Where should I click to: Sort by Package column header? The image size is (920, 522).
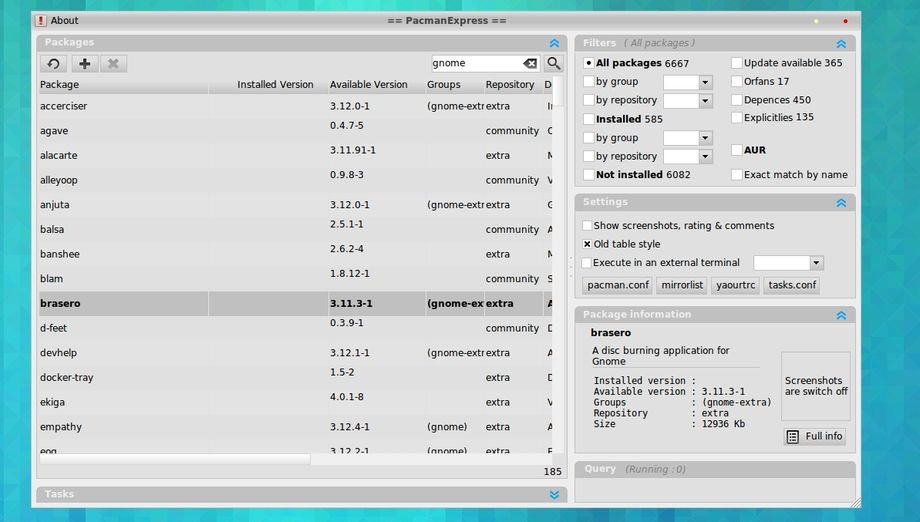(60, 85)
